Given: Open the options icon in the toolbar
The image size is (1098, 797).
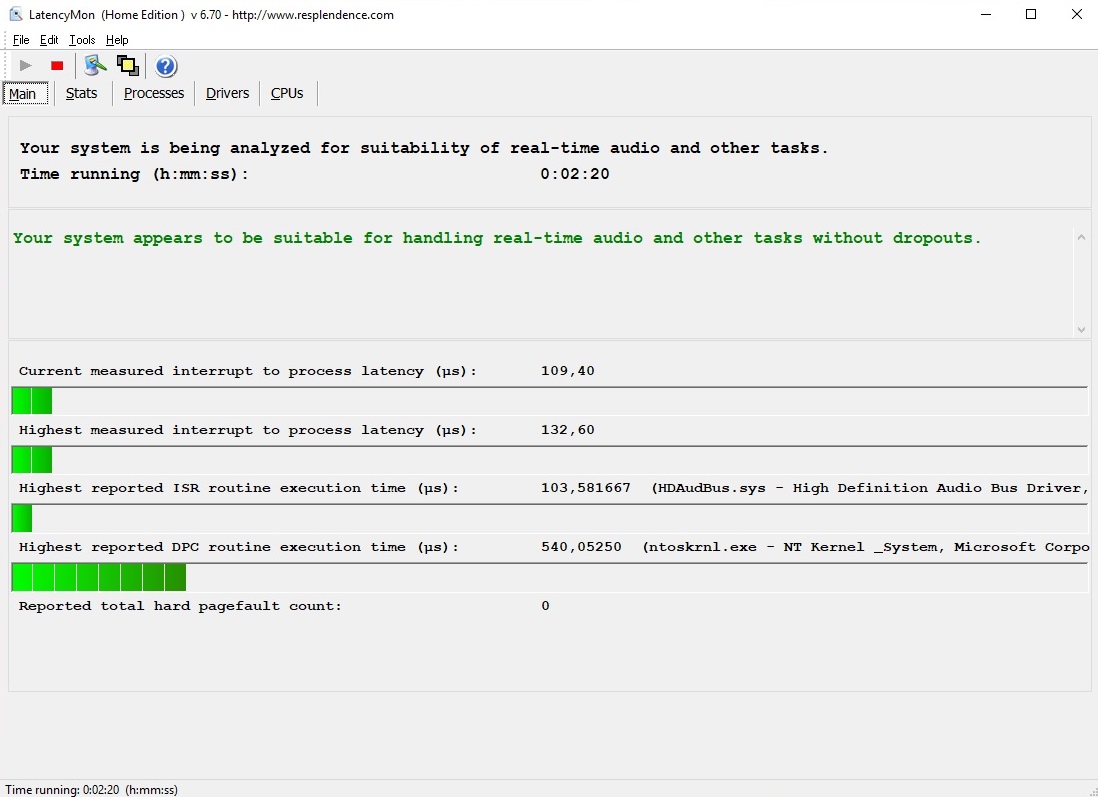Looking at the screenshot, I should [95, 66].
